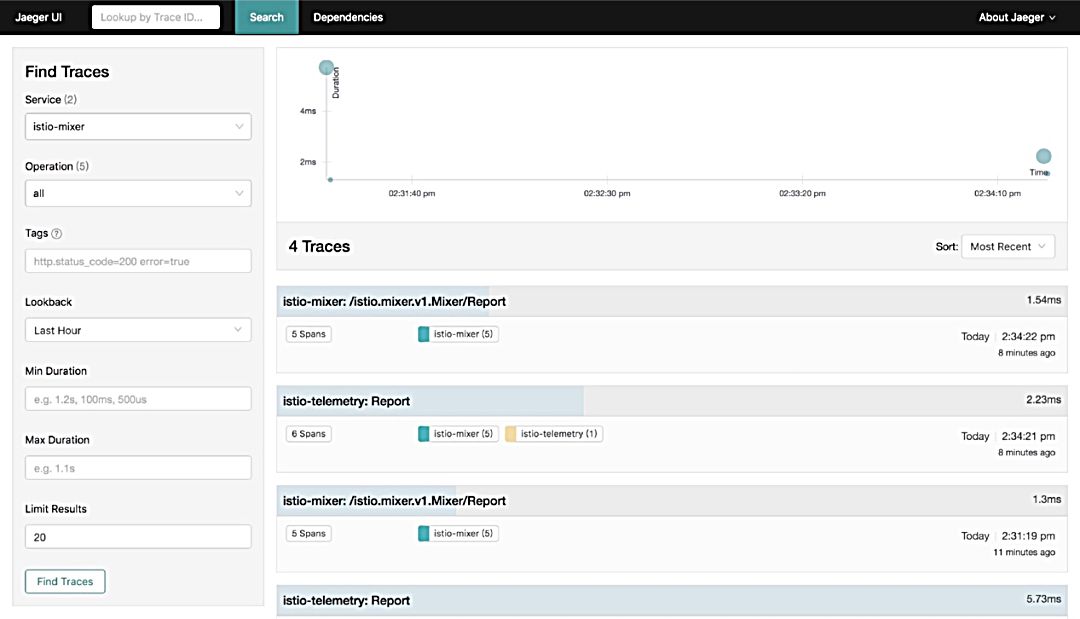Click the 5 Spans tag in 2:31:19 trace
1080x619 pixels.
(x=309, y=534)
